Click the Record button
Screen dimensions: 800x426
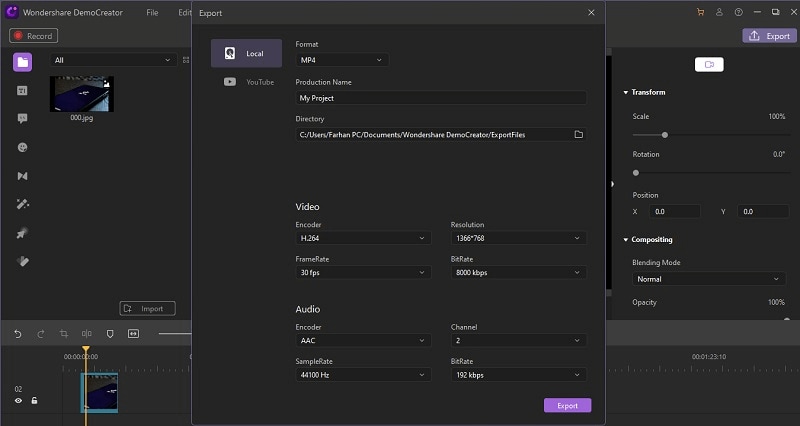[x=34, y=36]
